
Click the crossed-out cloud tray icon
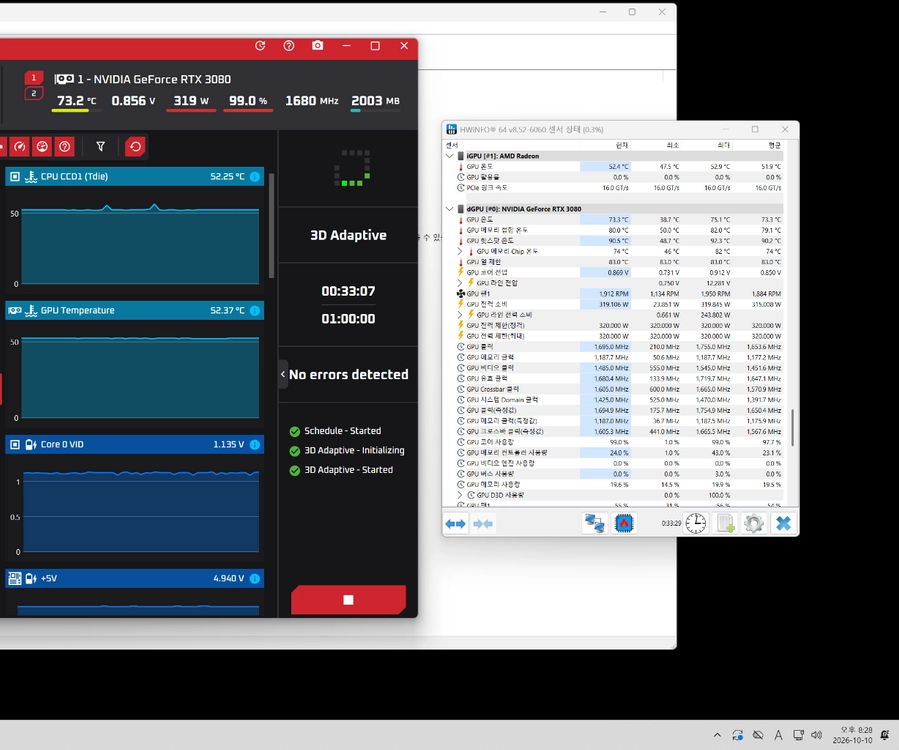758,735
